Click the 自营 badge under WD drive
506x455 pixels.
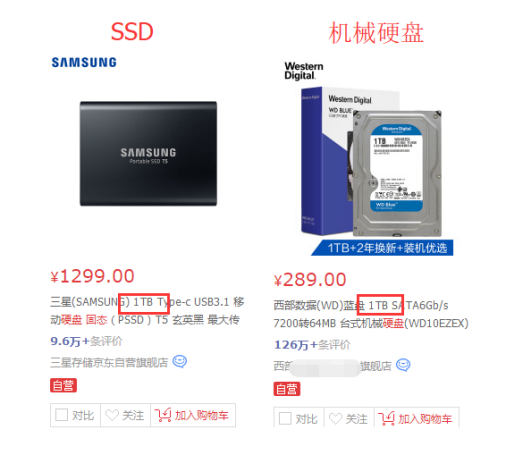tap(287, 389)
